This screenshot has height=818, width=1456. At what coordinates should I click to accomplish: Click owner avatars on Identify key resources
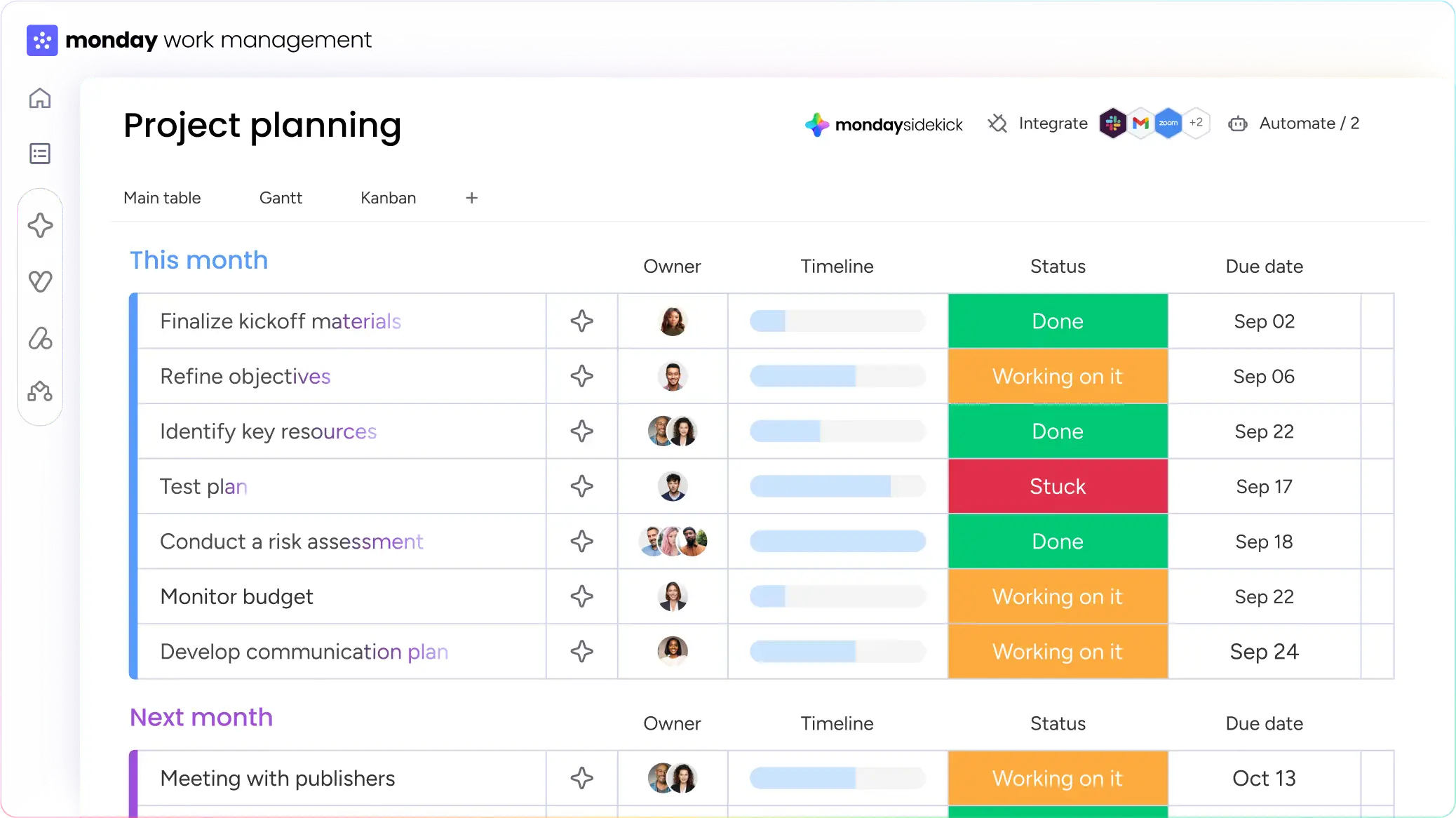pos(672,431)
